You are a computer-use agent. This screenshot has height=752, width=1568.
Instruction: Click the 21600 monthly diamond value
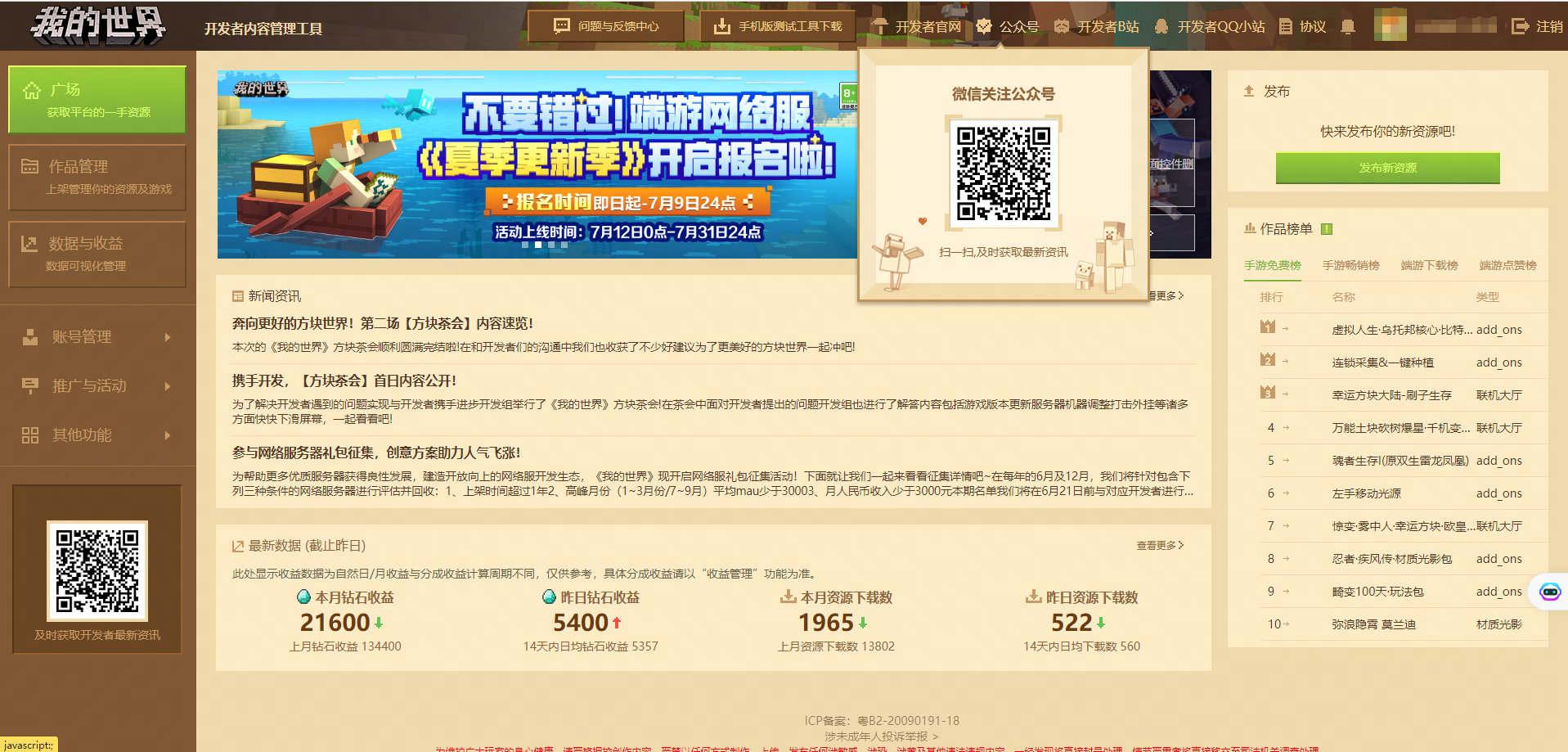click(335, 623)
